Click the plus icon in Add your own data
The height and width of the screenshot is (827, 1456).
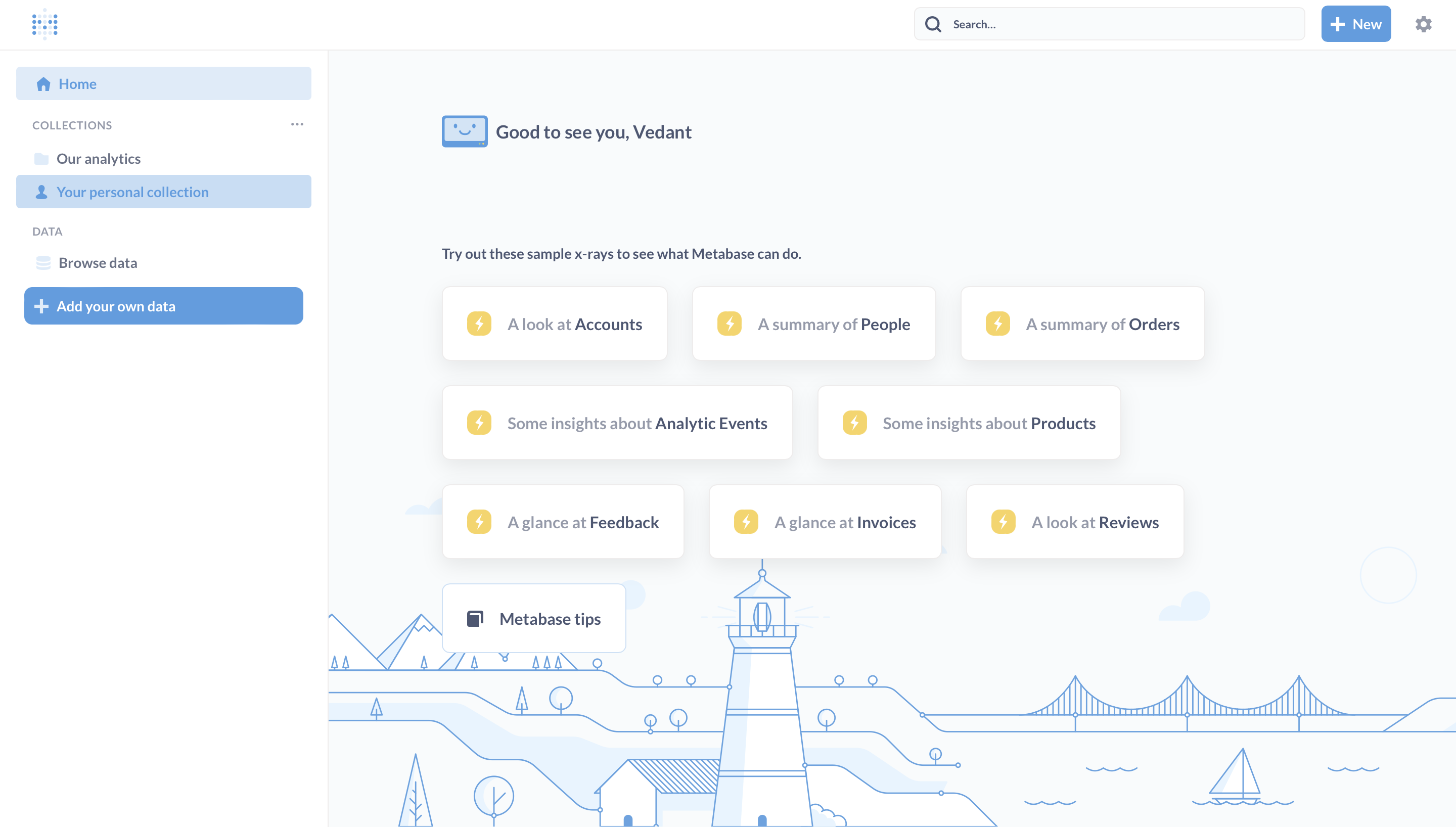(41, 306)
